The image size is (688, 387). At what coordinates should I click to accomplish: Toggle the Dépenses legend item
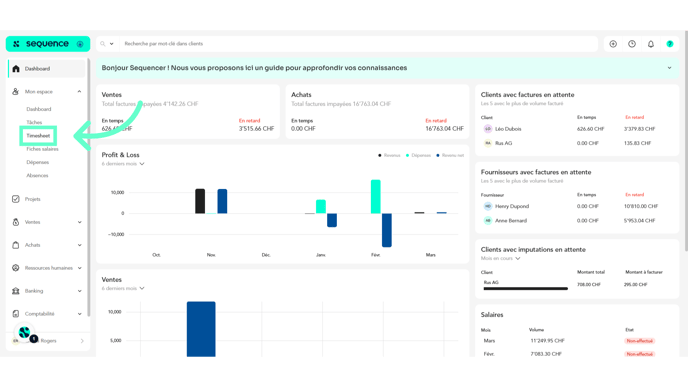(x=418, y=155)
